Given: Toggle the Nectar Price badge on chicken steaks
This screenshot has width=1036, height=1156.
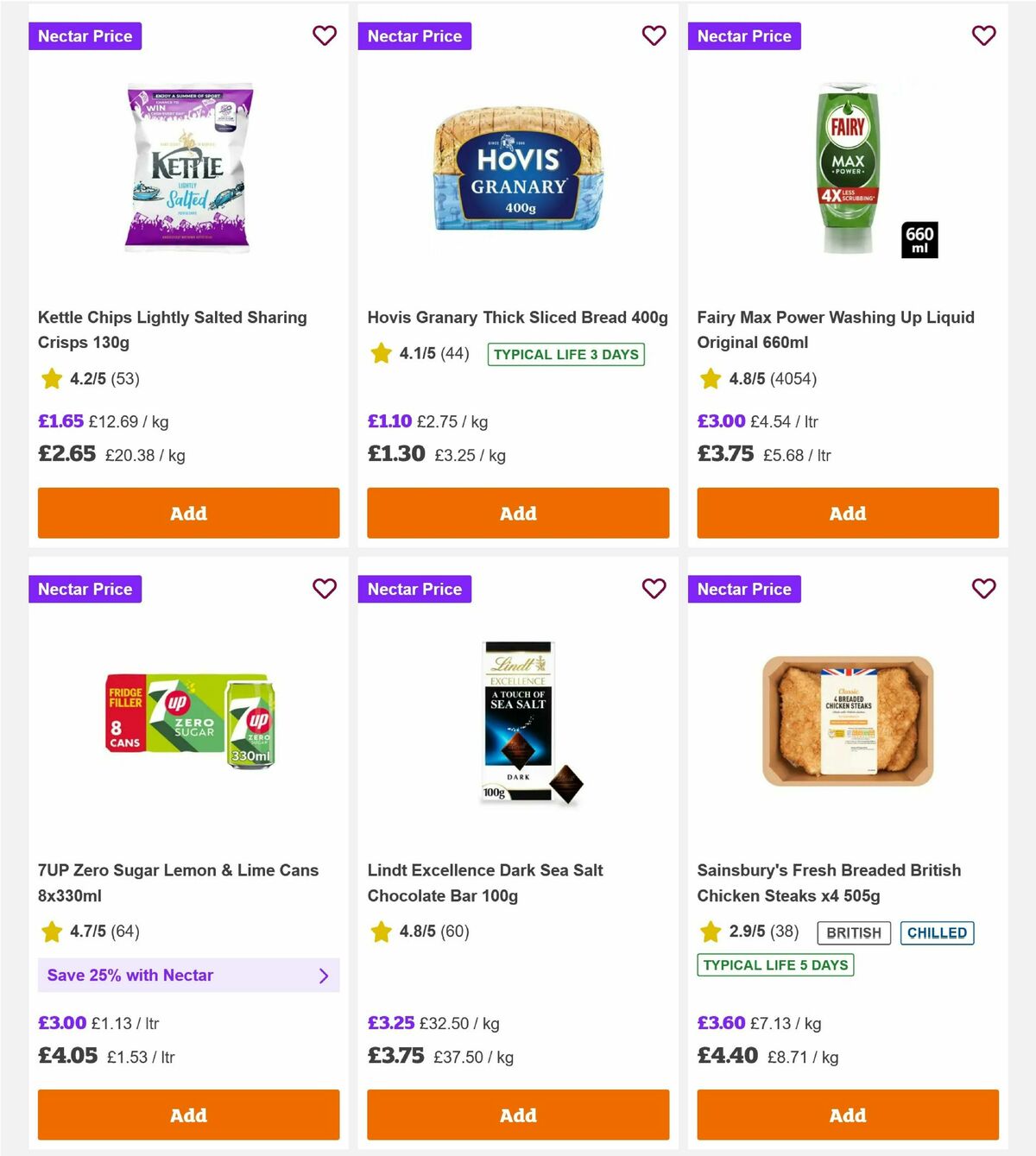Looking at the screenshot, I should click(744, 589).
